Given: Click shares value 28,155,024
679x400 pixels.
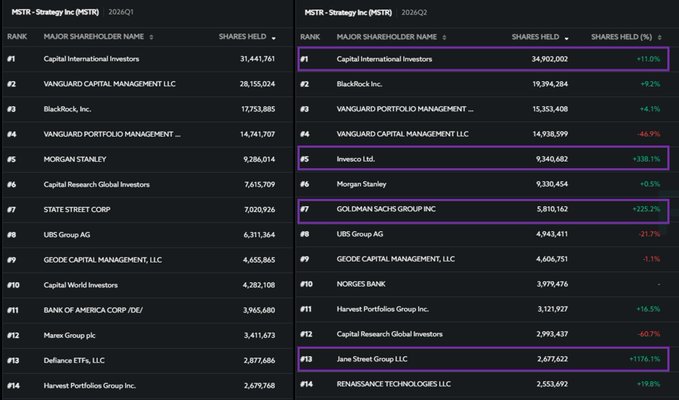Looking at the screenshot, I should [257, 84].
